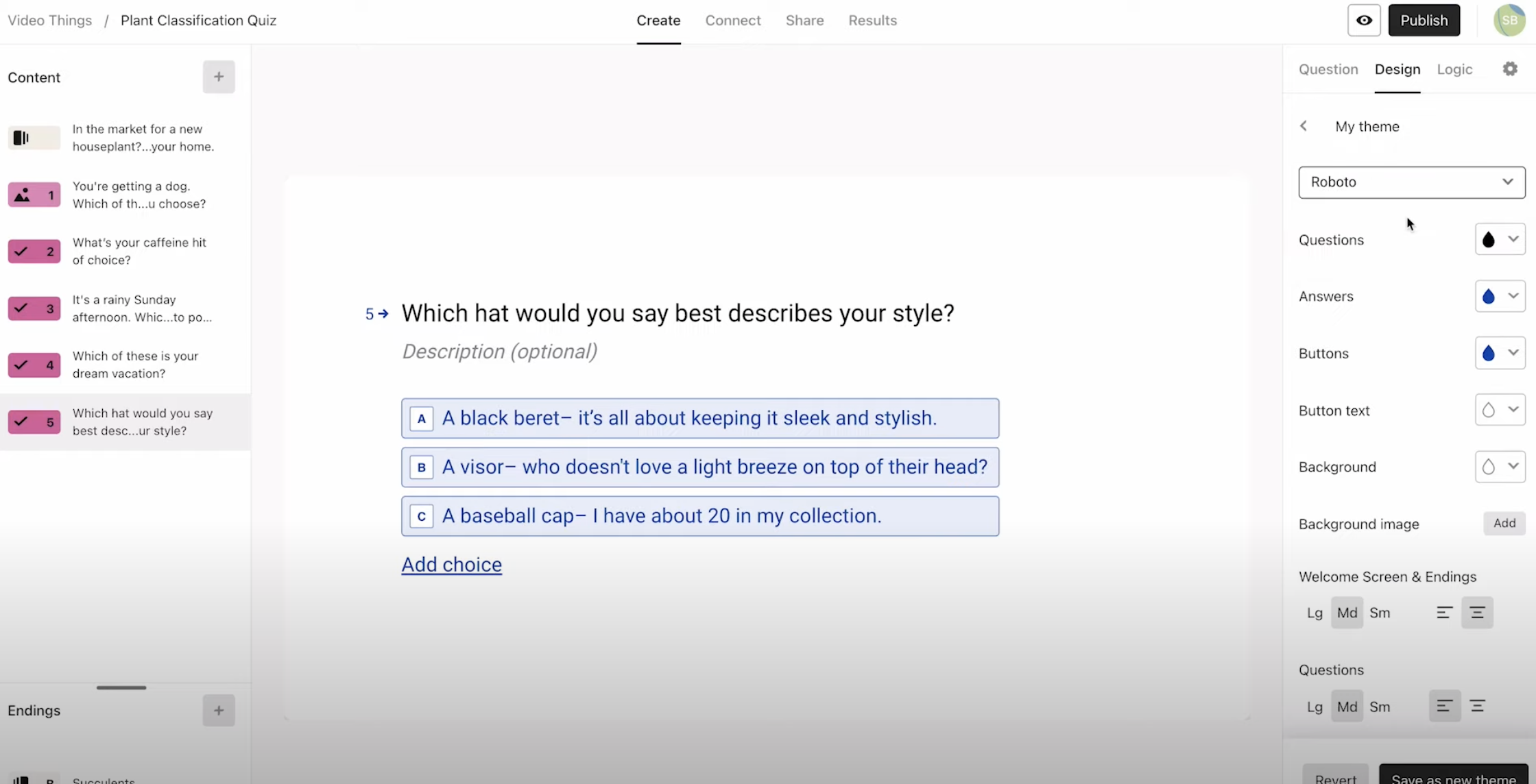Go back from My theme via back arrow
The height and width of the screenshot is (784, 1536).
[1304, 126]
